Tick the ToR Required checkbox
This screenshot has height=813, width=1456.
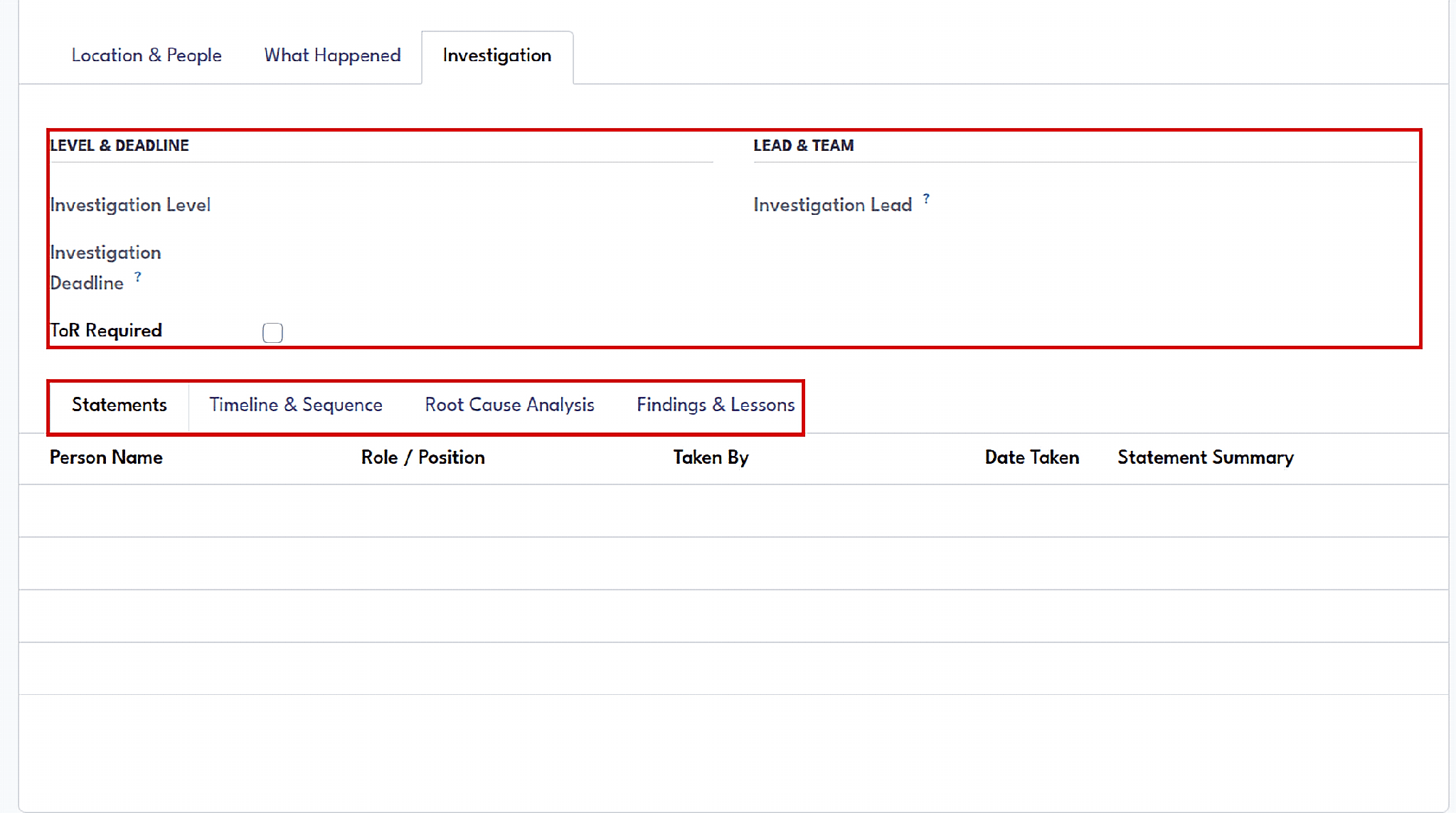click(x=272, y=332)
